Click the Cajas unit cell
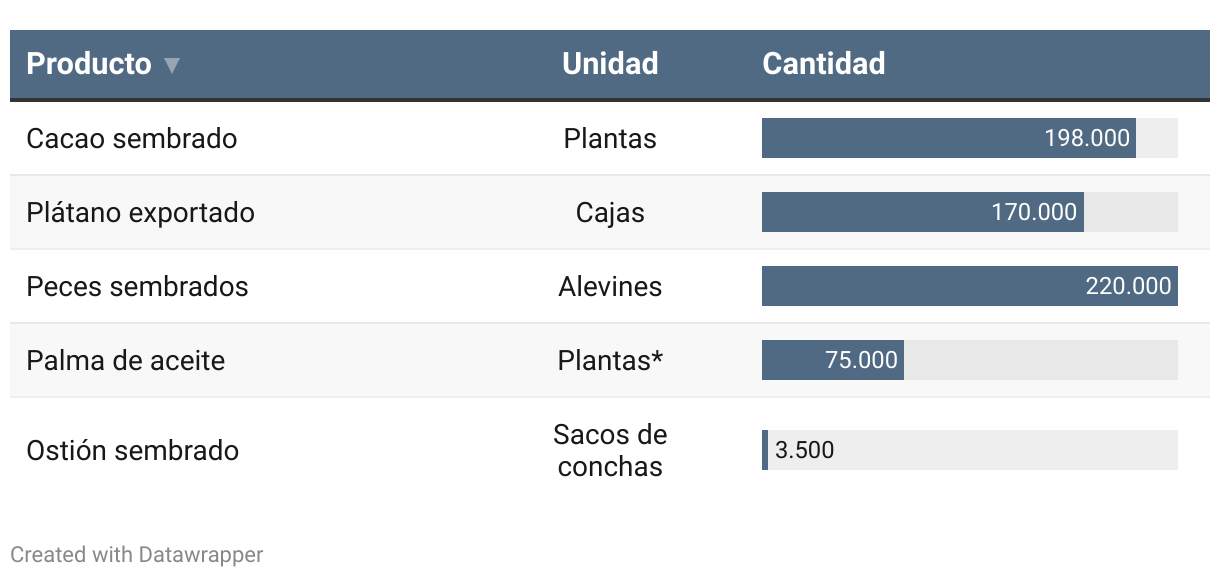The image size is (1220, 578). 610,212
